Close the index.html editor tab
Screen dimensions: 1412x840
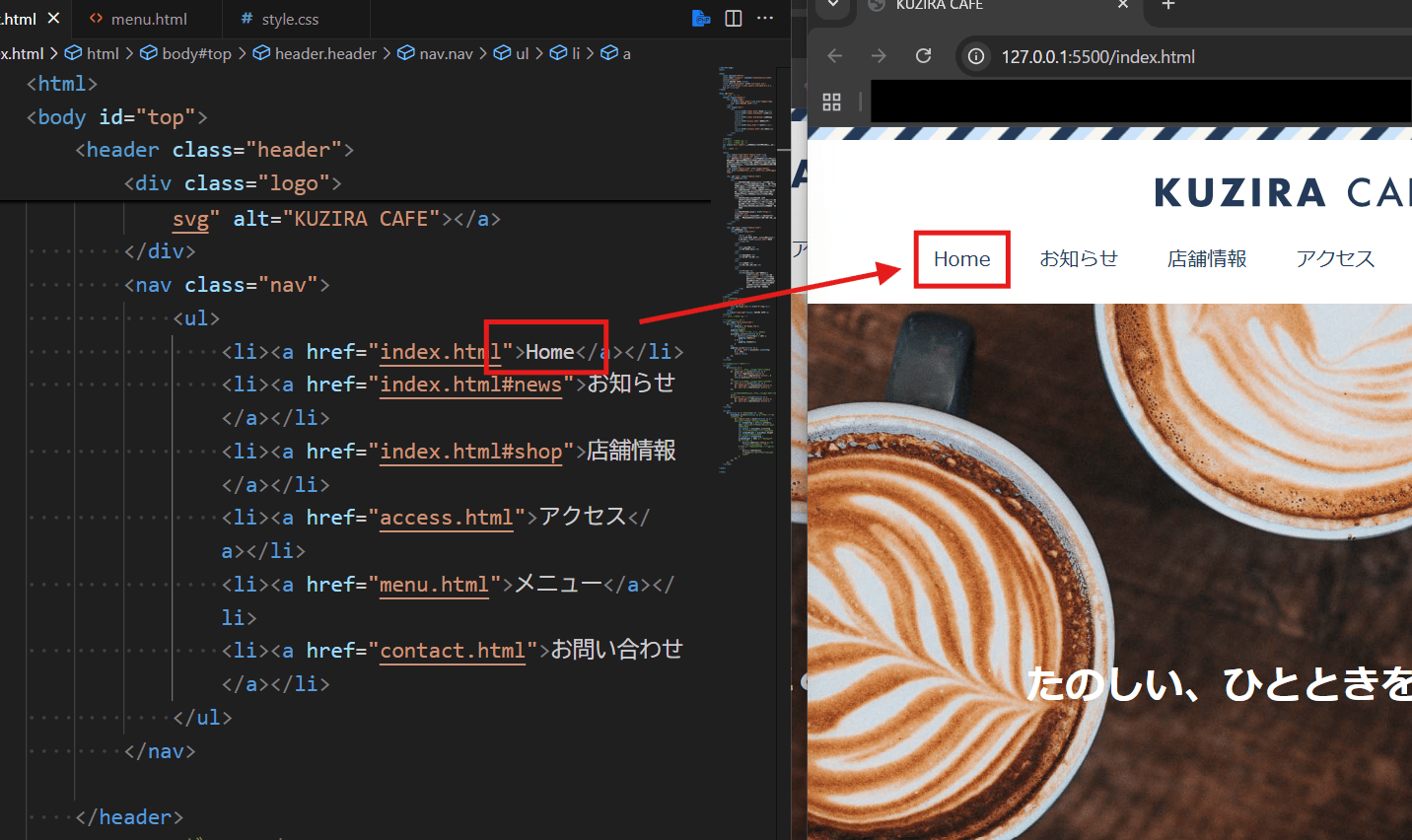54,19
